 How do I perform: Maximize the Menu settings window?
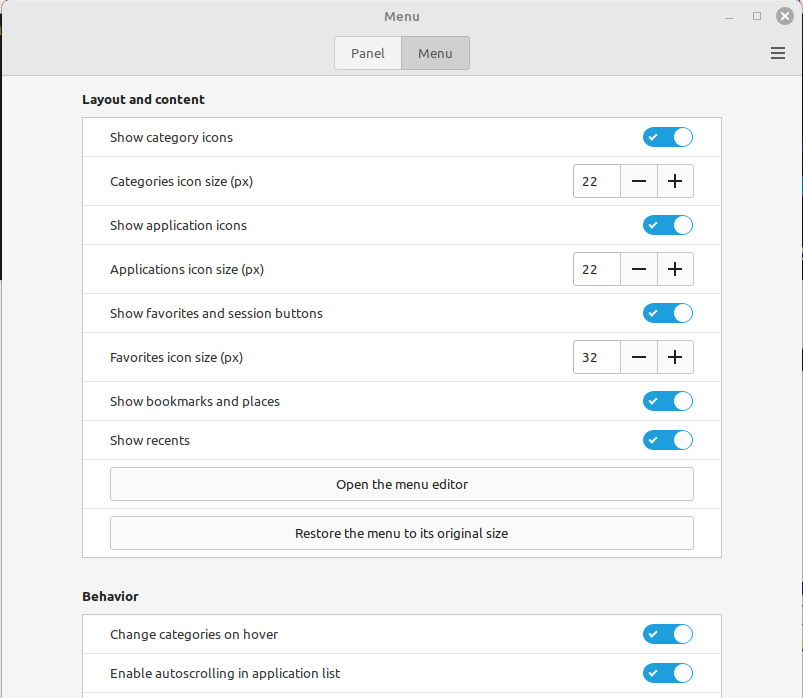(x=757, y=16)
